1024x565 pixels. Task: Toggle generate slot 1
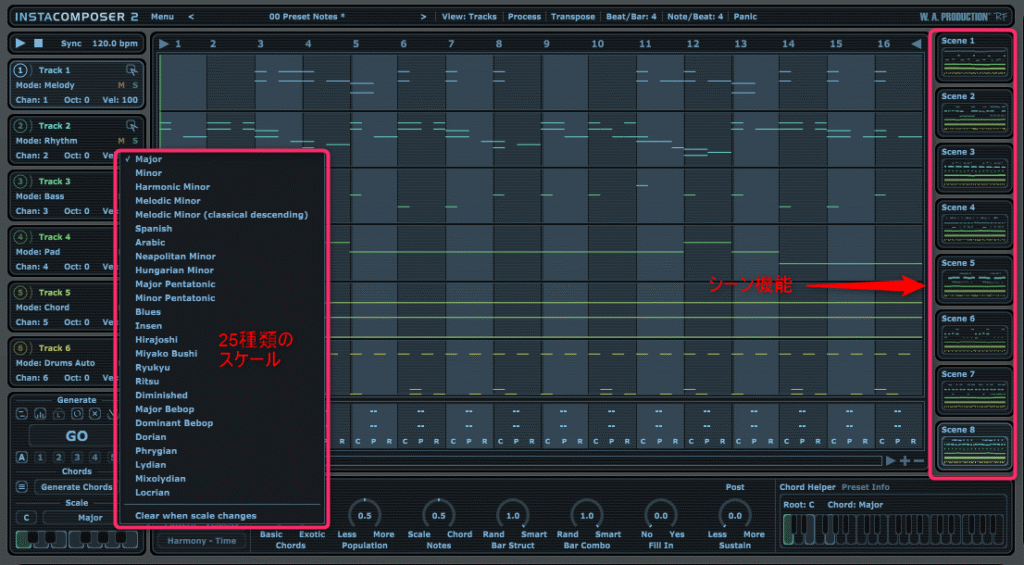tap(40, 457)
